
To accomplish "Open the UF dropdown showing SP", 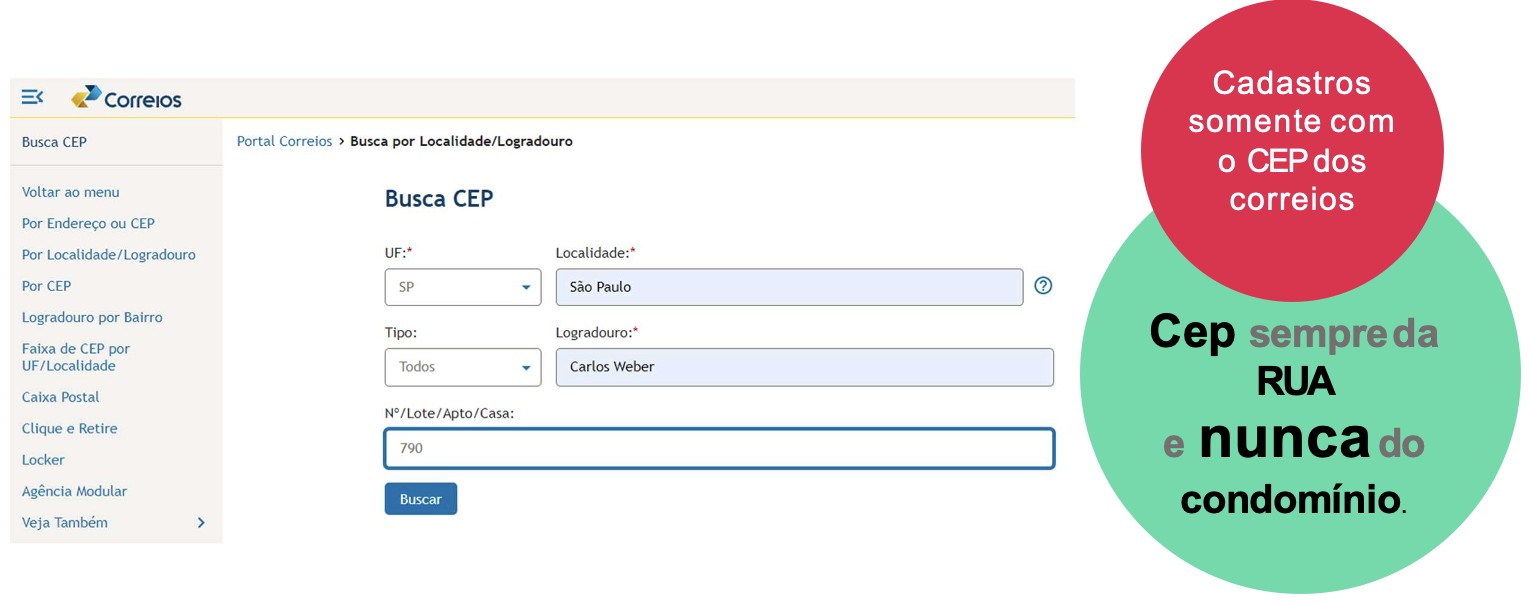I will tap(463, 287).
